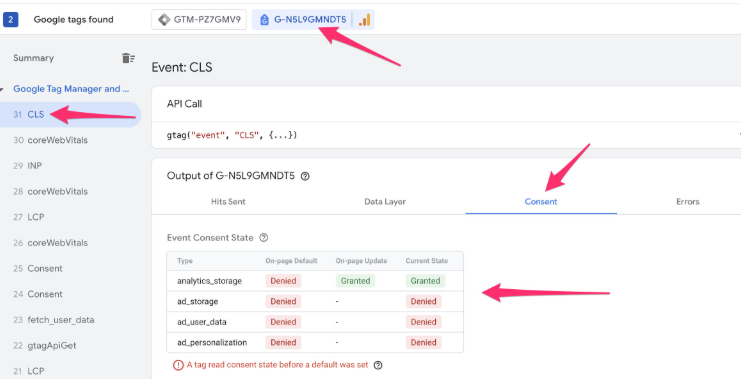
Task: Open the Summary view in sidebar
Action: point(34,58)
